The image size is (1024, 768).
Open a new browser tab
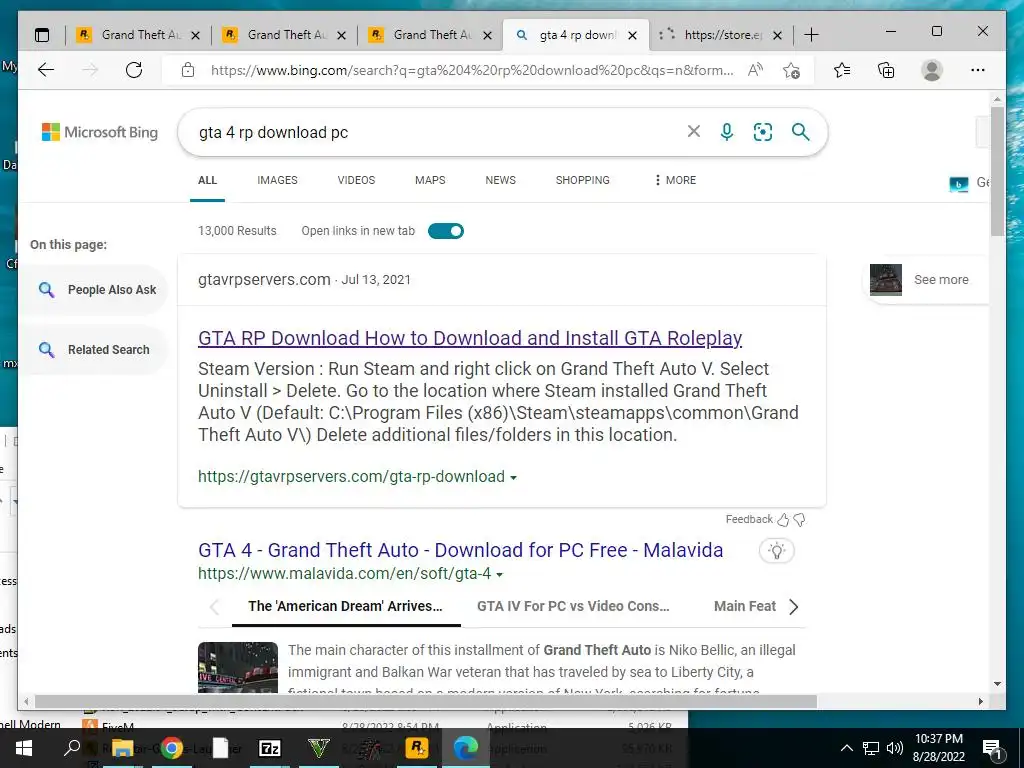[x=811, y=35]
